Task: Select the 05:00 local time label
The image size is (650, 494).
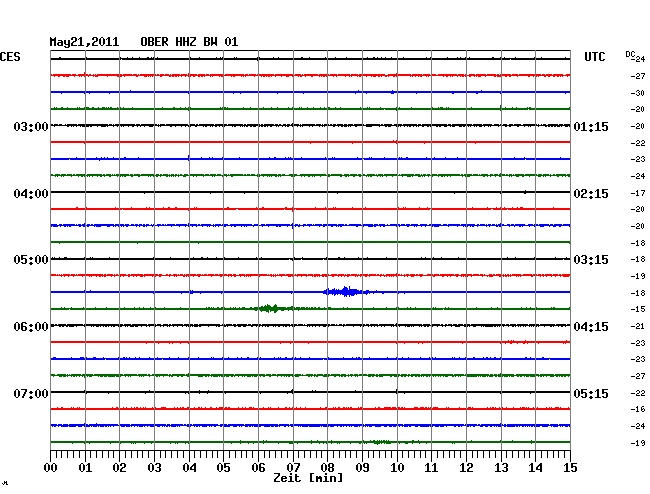Action: click(31, 260)
